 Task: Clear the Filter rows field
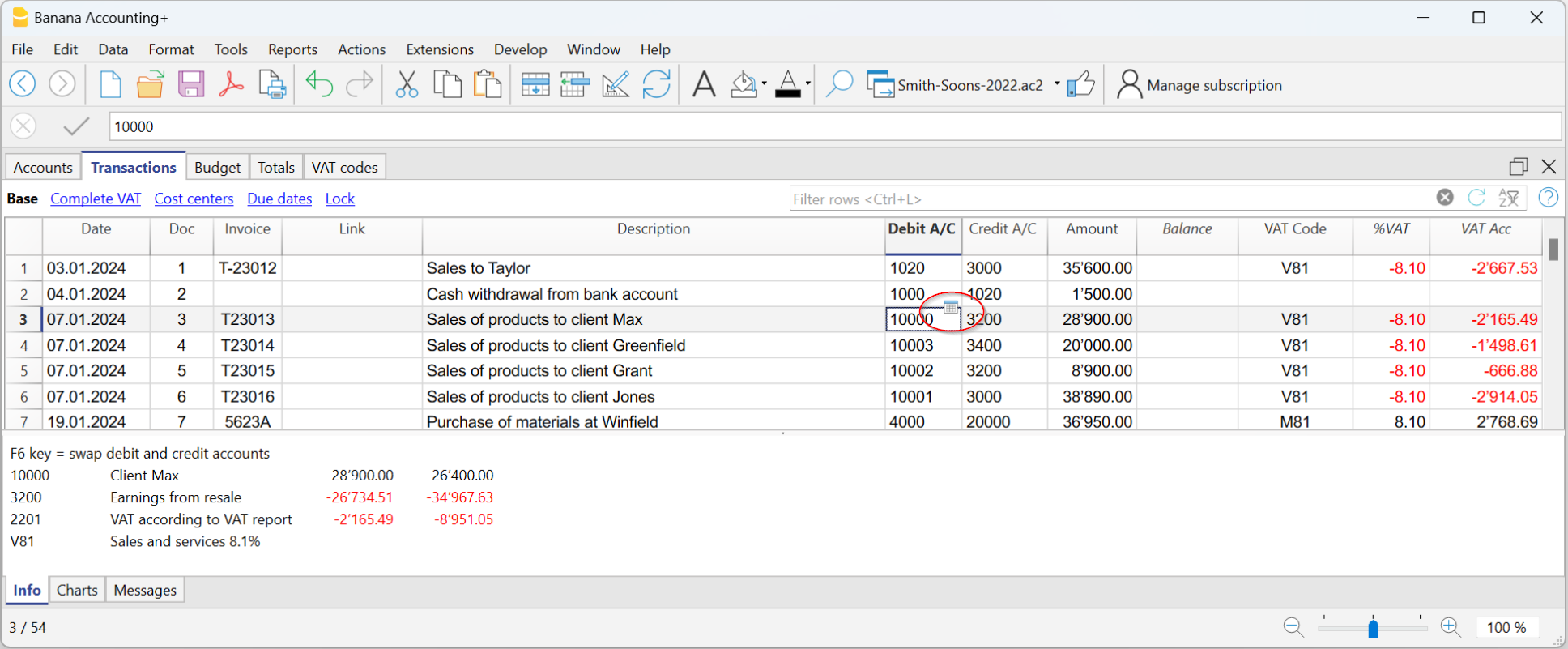(x=1445, y=198)
